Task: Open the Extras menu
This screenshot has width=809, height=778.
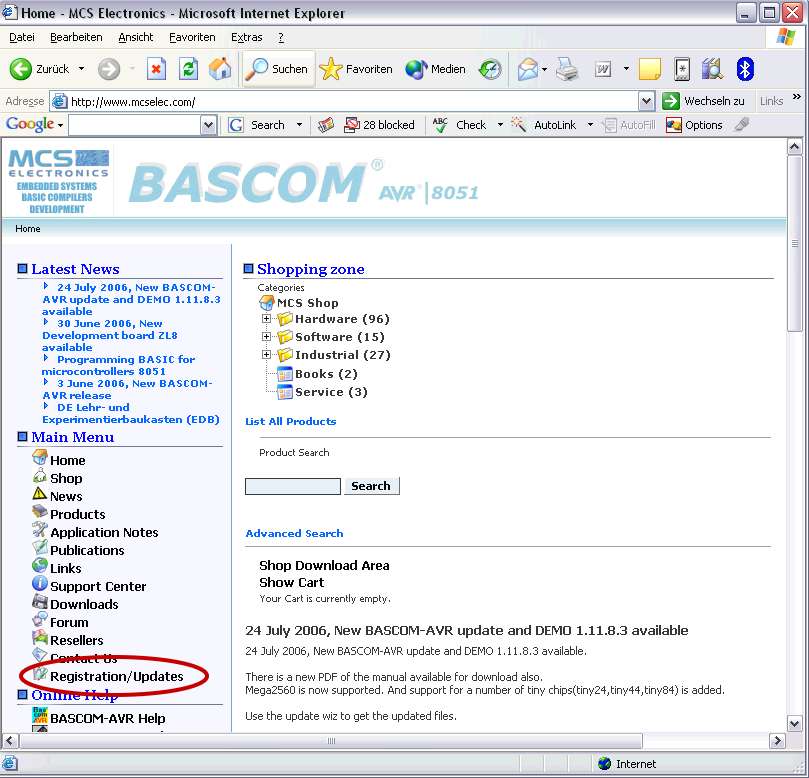Action: (x=246, y=37)
